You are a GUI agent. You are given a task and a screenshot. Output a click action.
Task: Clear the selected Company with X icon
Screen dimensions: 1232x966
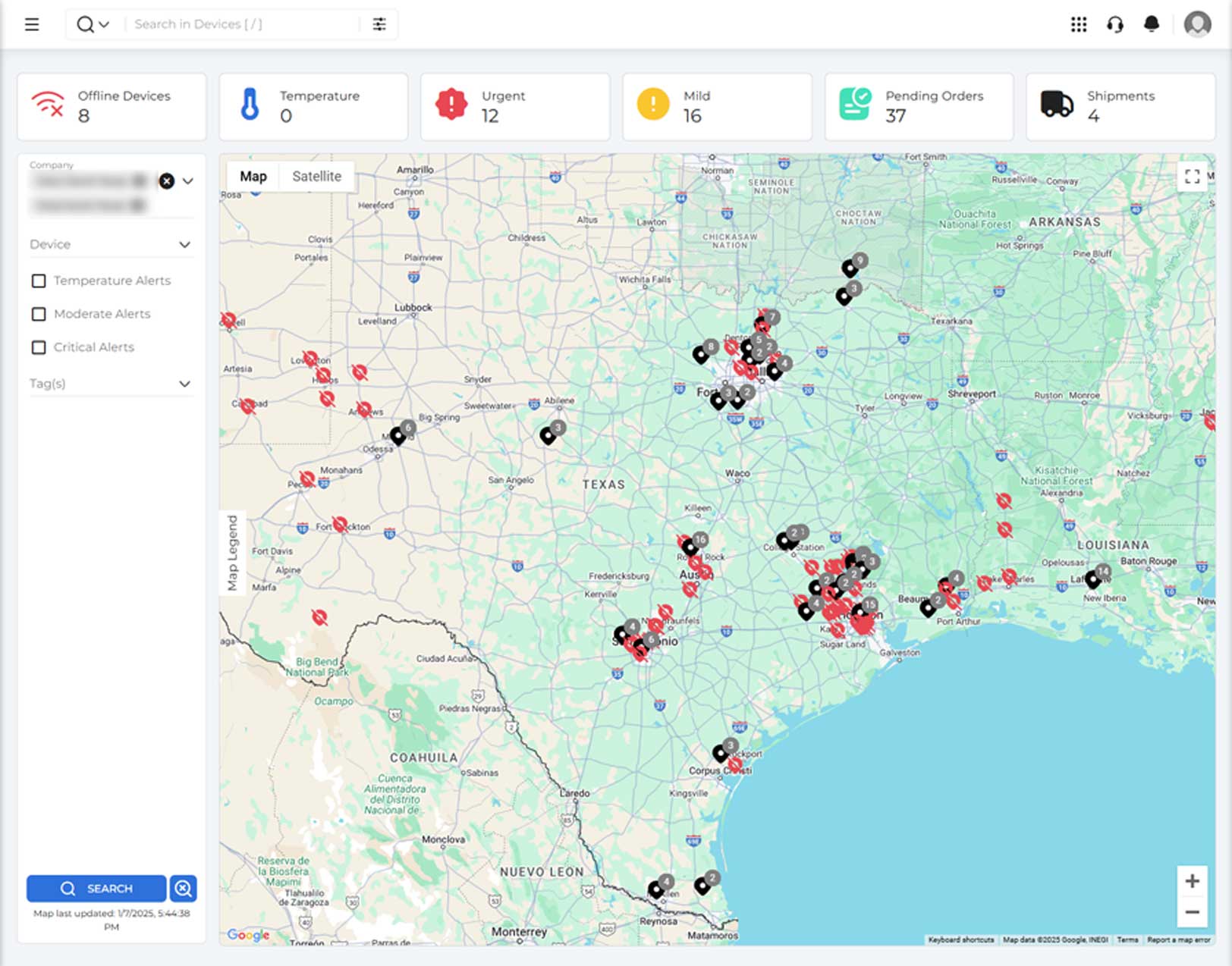click(167, 180)
